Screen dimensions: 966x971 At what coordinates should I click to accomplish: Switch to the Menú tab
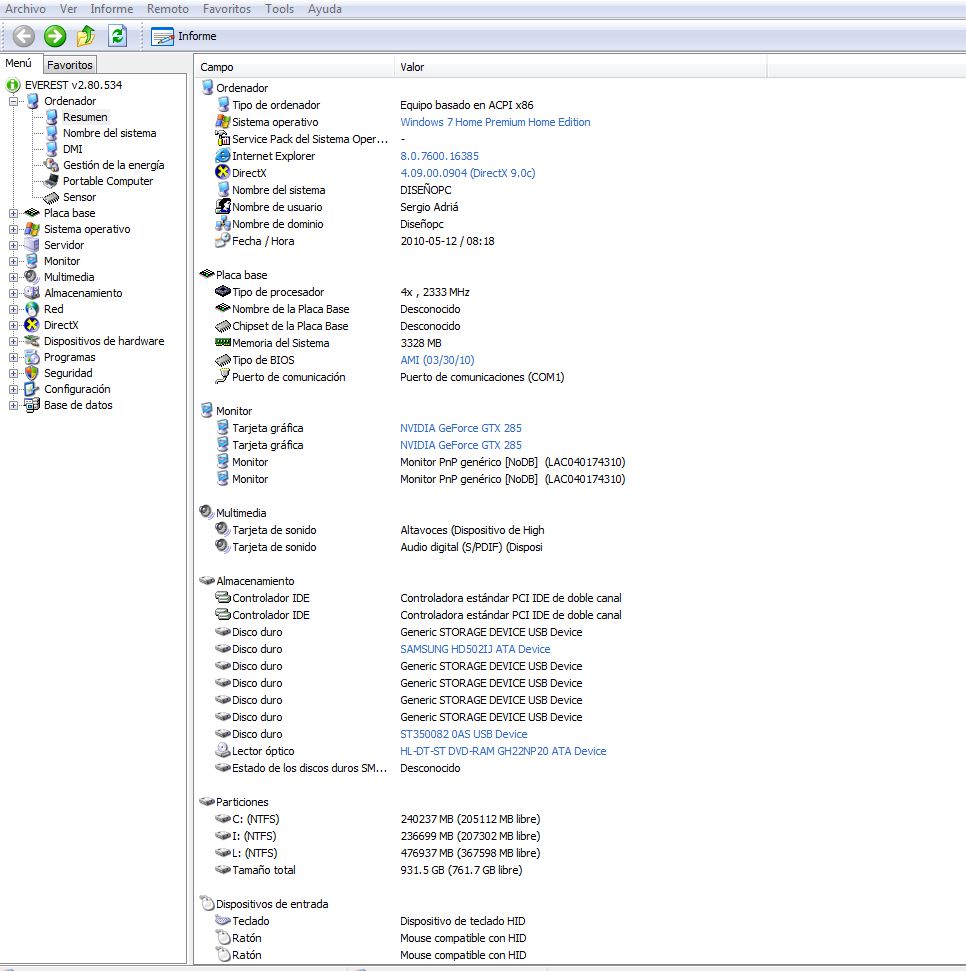coord(19,63)
